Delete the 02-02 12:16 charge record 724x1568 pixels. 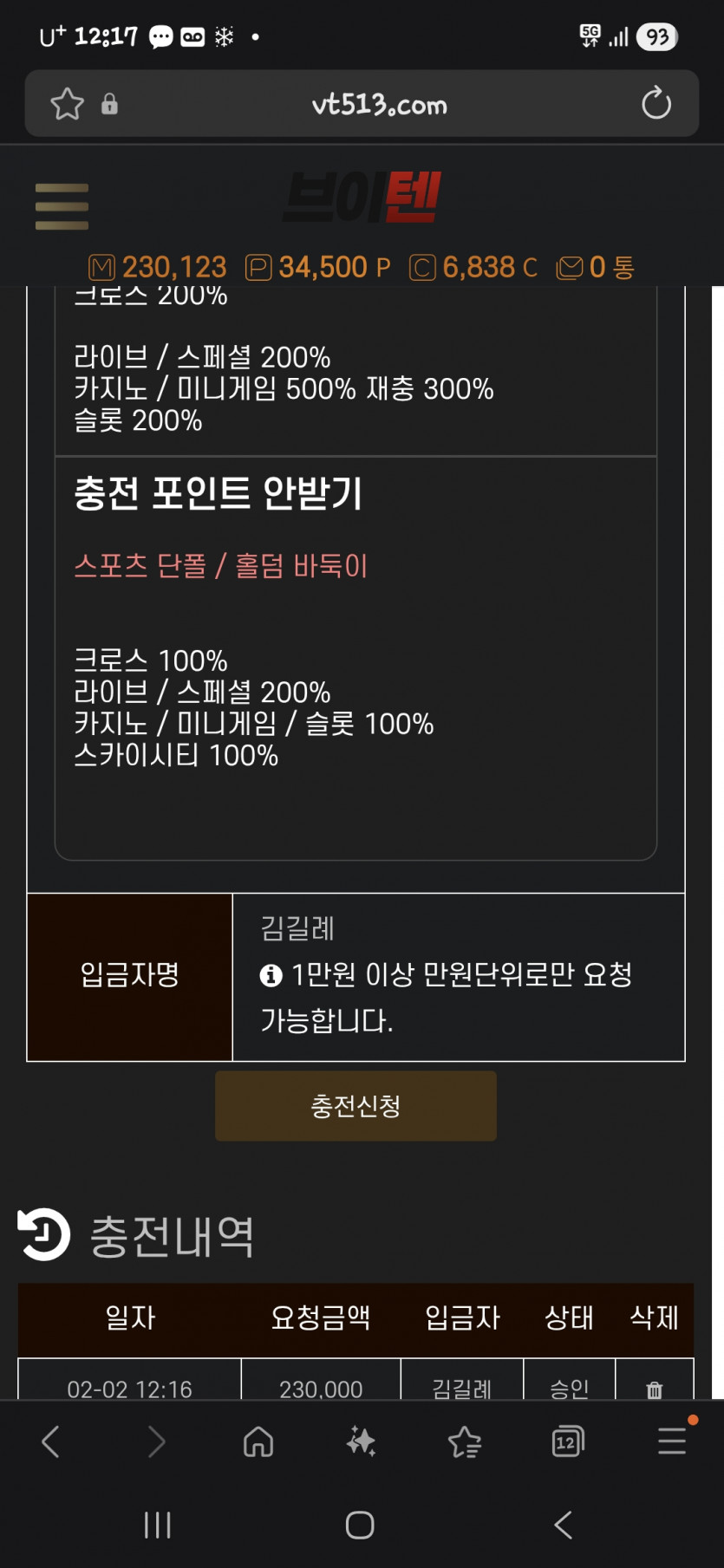[654, 1389]
